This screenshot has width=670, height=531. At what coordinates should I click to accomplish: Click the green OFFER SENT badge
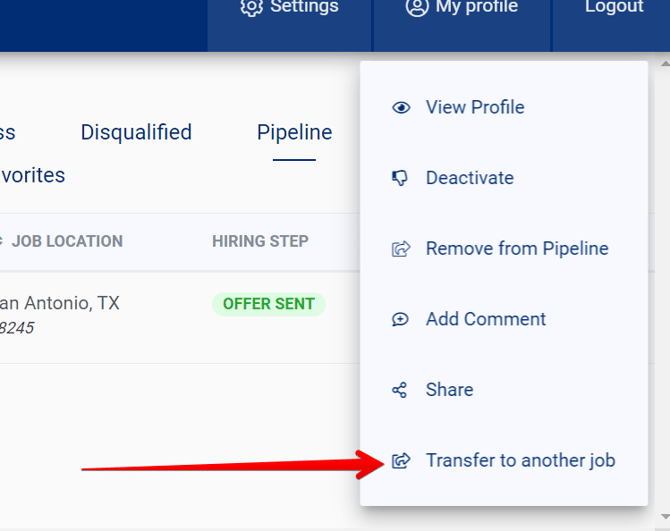point(268,304)
